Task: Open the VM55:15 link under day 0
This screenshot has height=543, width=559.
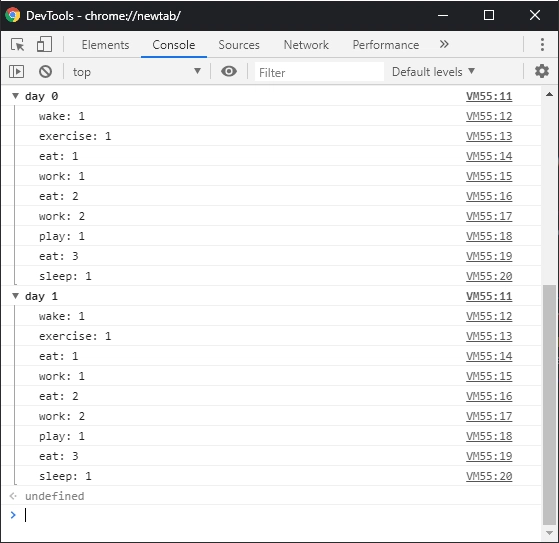Action: tap(489, 176)
